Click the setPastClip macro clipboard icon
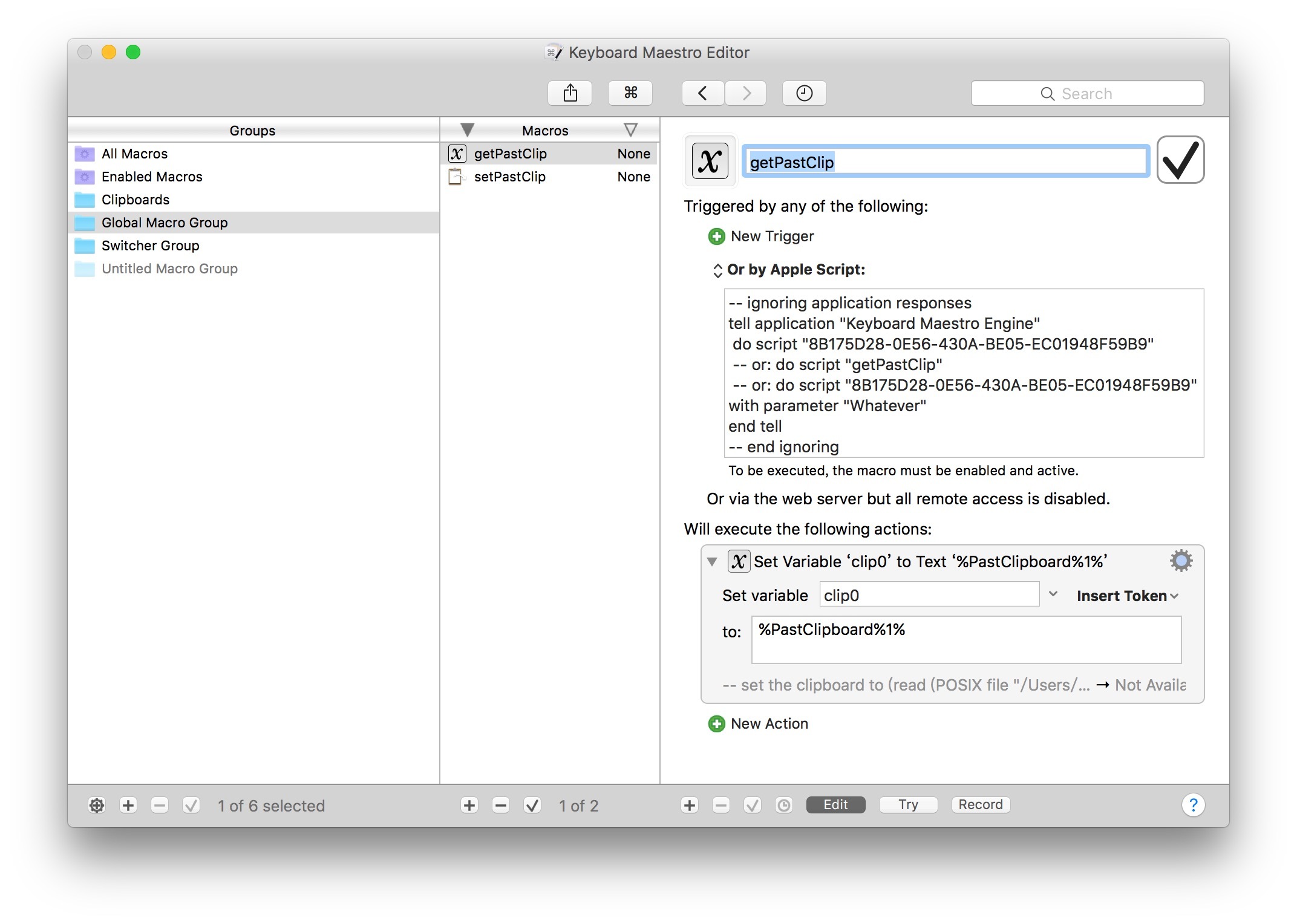 tap(457, 177)
